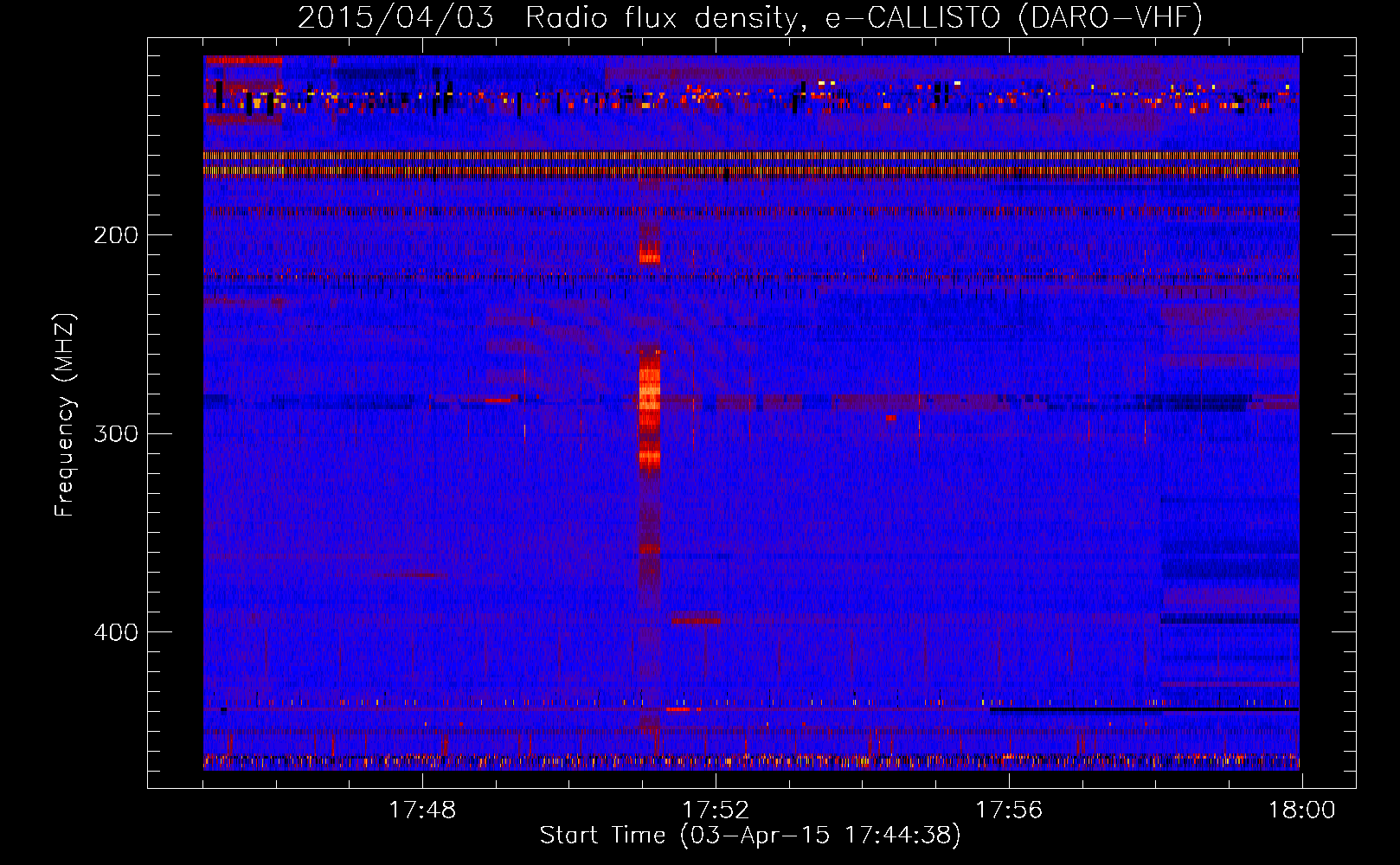Click the 17:52 time axis label
This screenshot has width=1400, height=865.
[x=716, y=811]
